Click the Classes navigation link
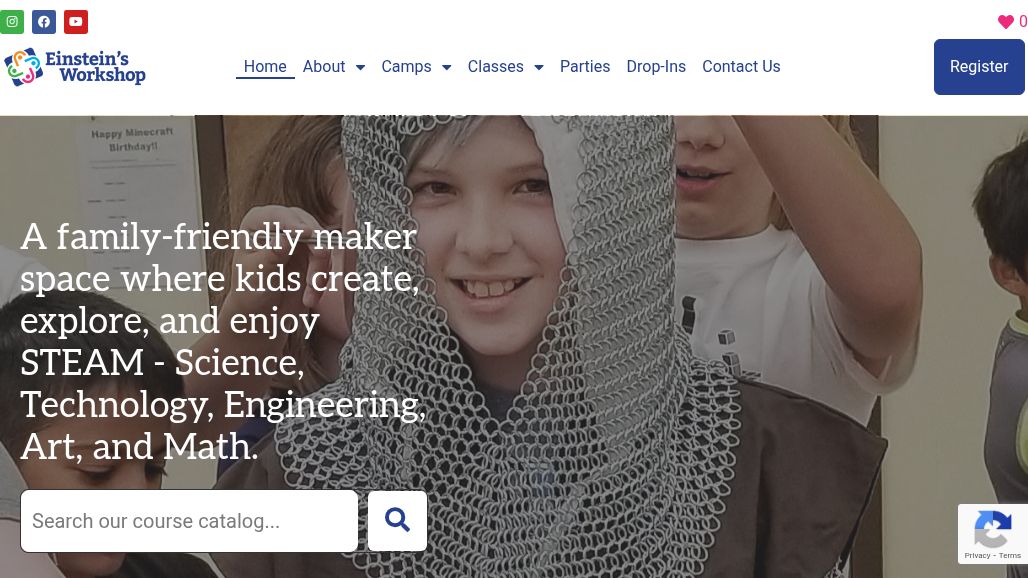 click(x=495, y=66)
